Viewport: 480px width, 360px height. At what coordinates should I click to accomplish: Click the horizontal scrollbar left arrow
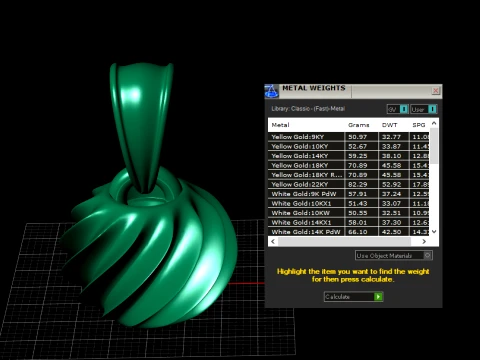273,241
